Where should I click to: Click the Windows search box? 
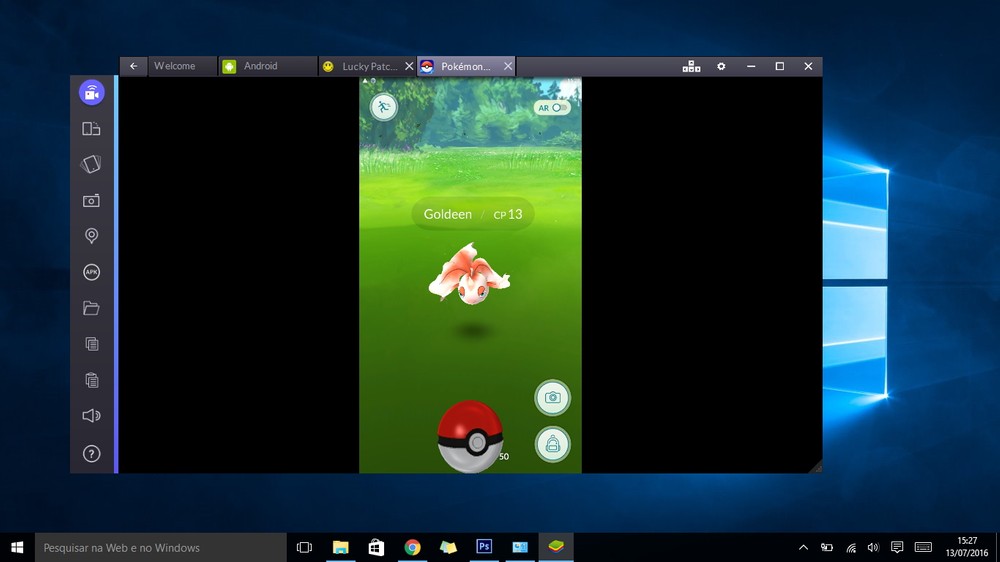(x=161, y=547)
